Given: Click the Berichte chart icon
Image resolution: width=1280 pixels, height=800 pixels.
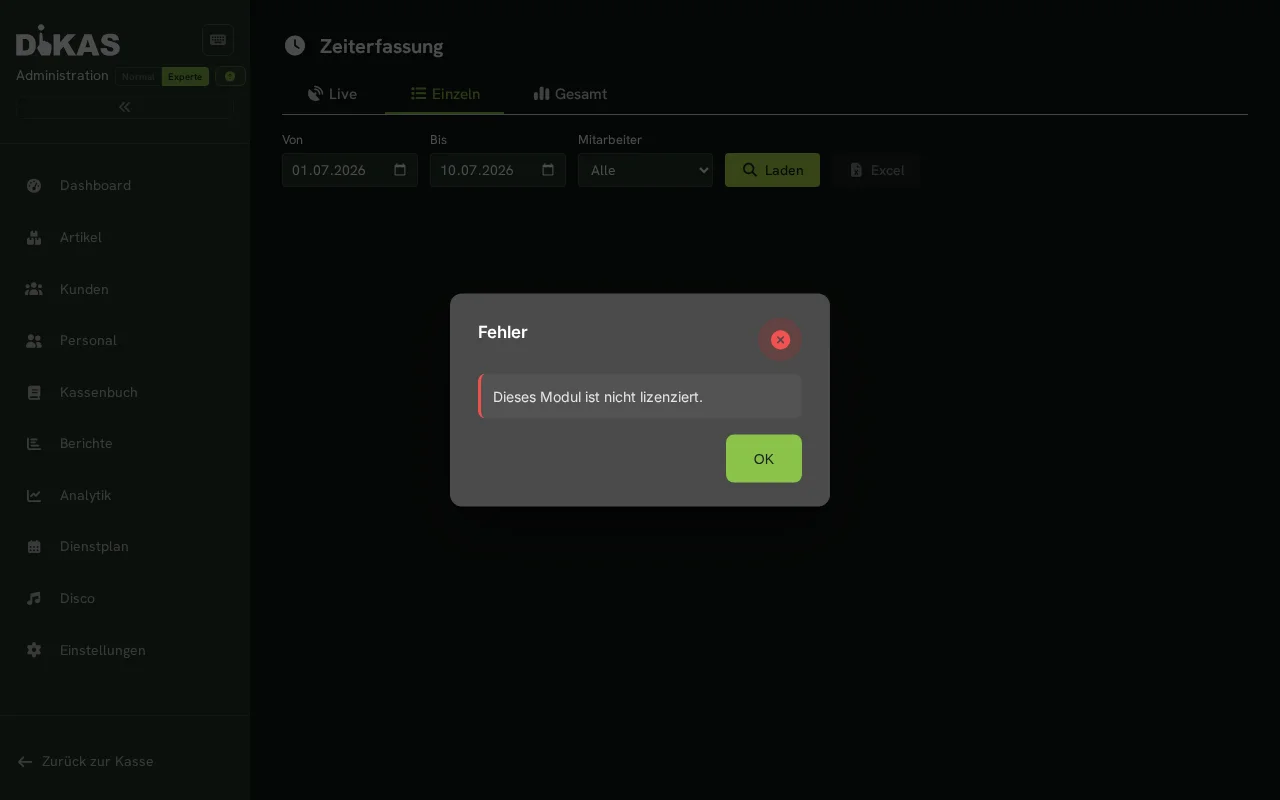Looking at the screenshot, I should click(34, 444).
